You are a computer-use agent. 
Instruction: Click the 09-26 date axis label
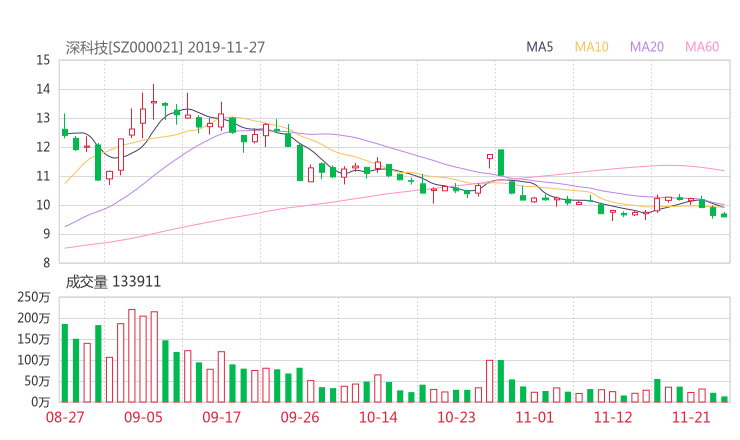[x=300, y=417]
